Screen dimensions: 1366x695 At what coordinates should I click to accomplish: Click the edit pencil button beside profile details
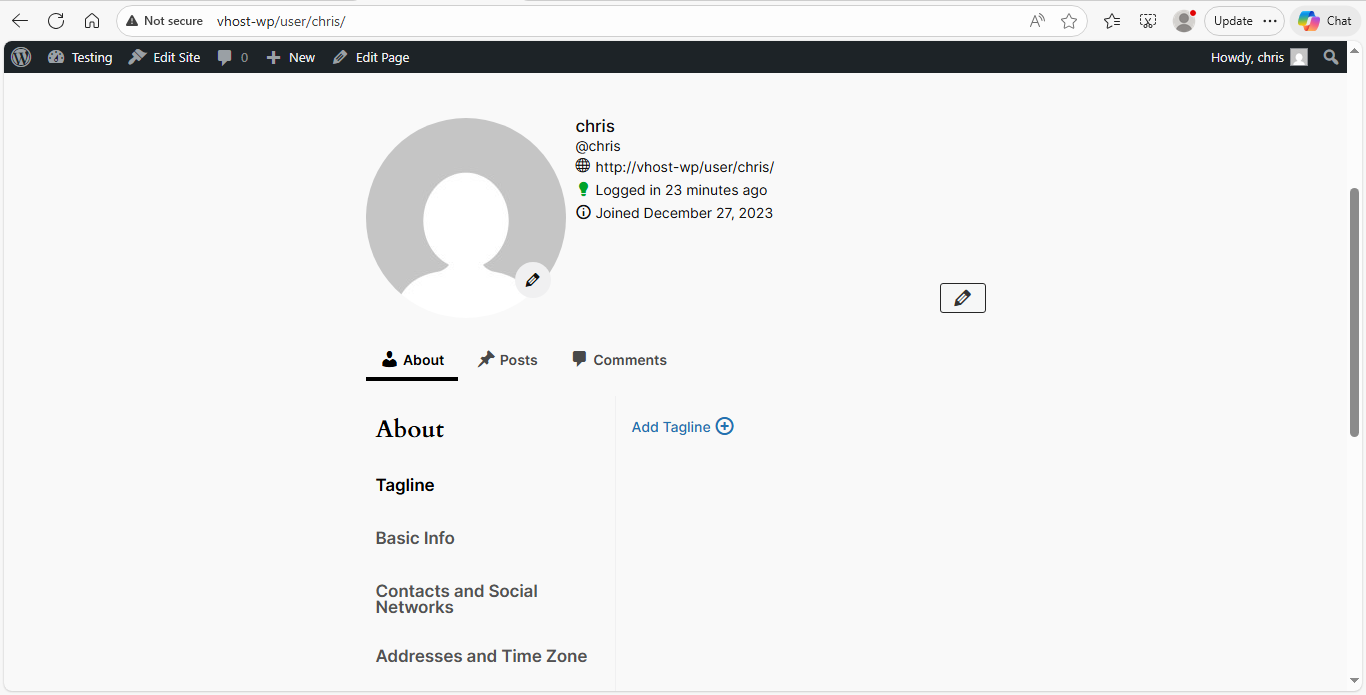(962, 297)
